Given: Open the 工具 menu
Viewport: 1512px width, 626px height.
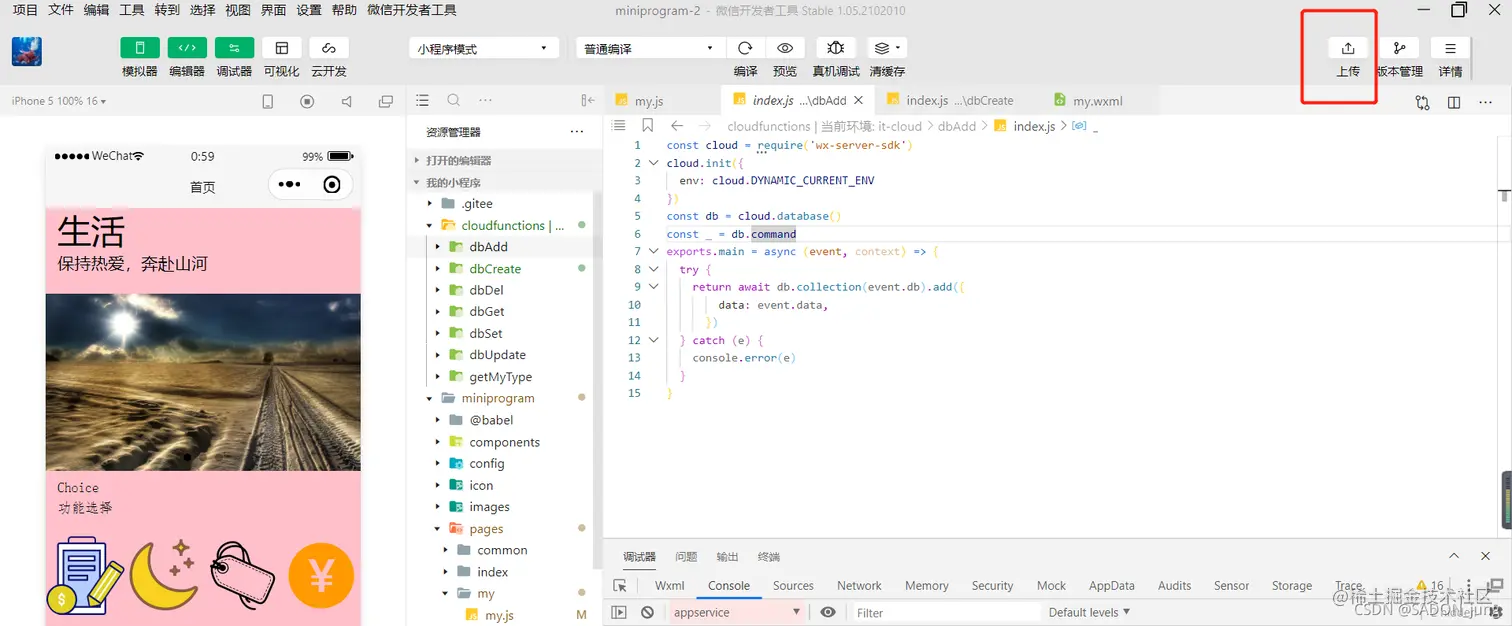Looking at the screenshot, I should pos(131,10).
